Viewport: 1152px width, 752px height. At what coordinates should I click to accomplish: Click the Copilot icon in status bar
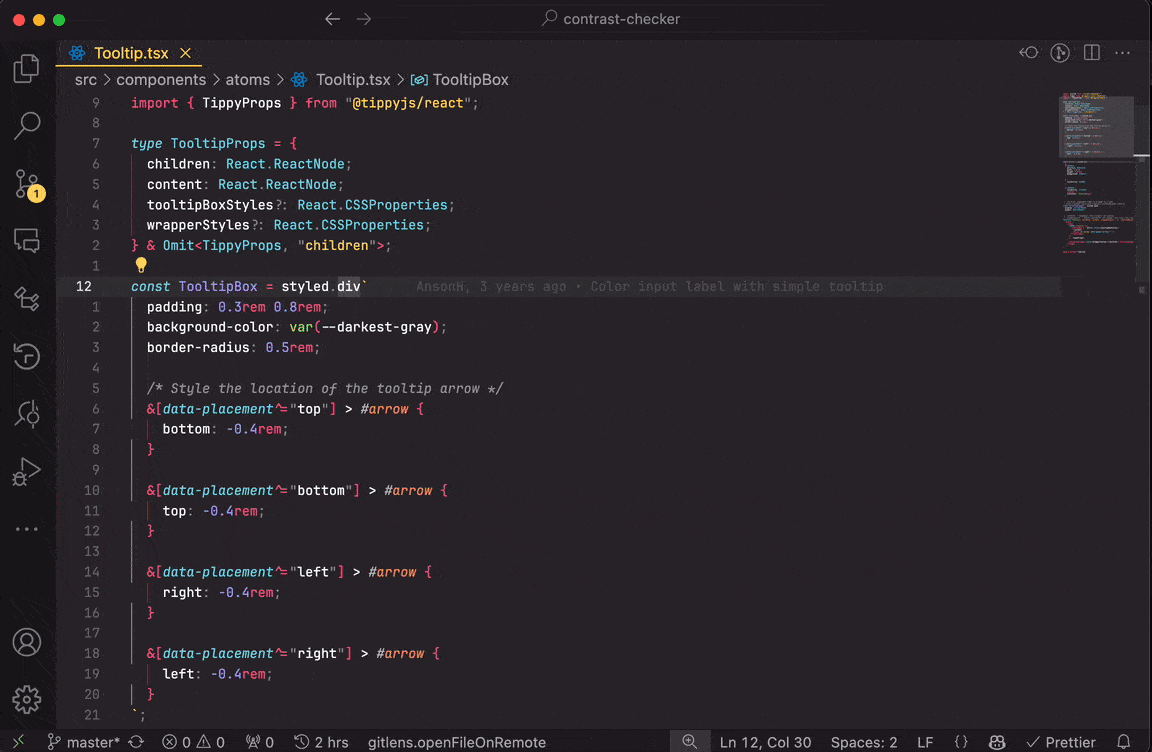pyautogui.click(x=997, y=742)
